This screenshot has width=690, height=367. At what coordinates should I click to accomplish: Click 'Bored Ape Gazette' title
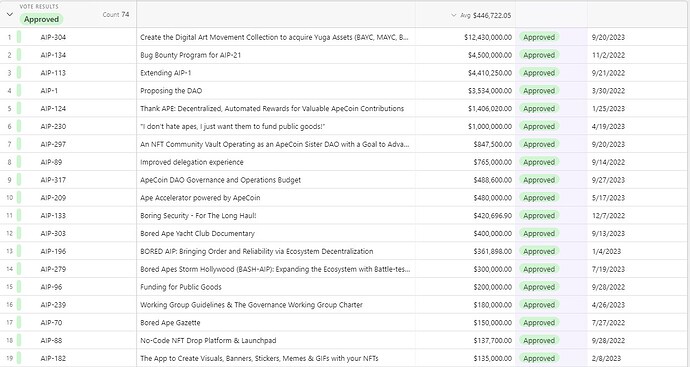click(170, 323)
